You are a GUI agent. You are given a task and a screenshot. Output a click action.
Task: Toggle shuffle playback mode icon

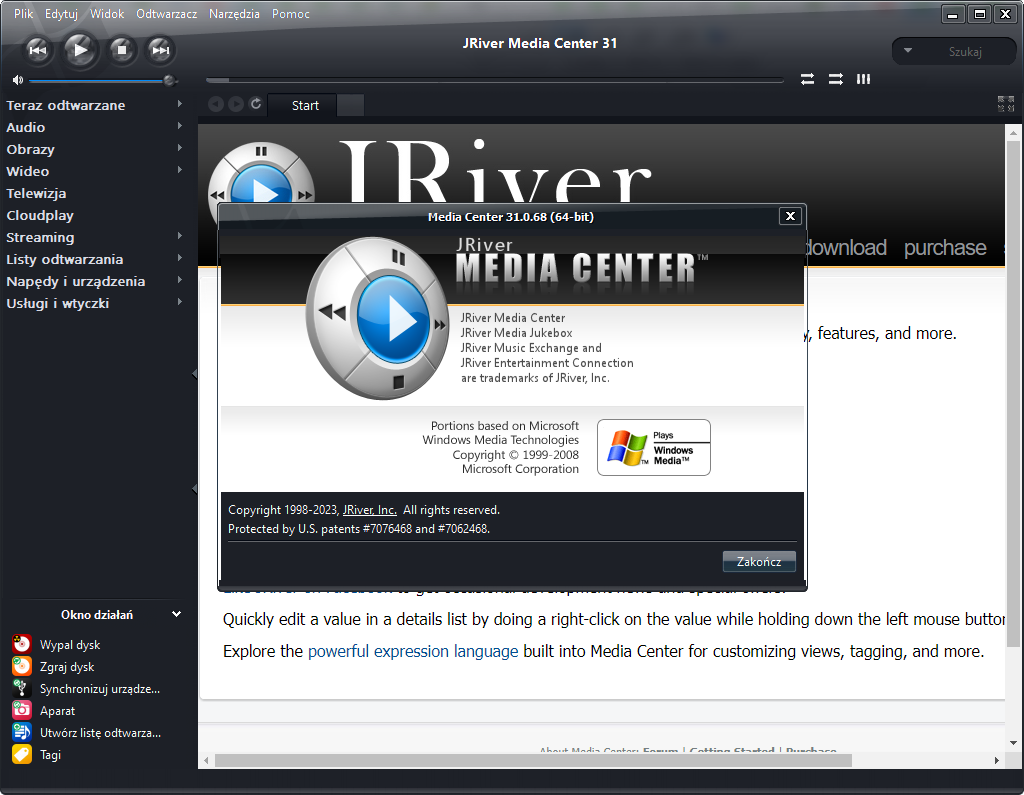pyautogui.click(x=836, y=79)
